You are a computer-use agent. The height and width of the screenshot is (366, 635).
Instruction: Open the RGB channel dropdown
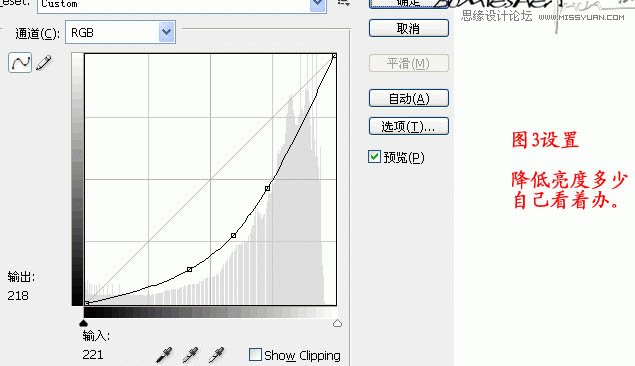click(x=120, y=32)
